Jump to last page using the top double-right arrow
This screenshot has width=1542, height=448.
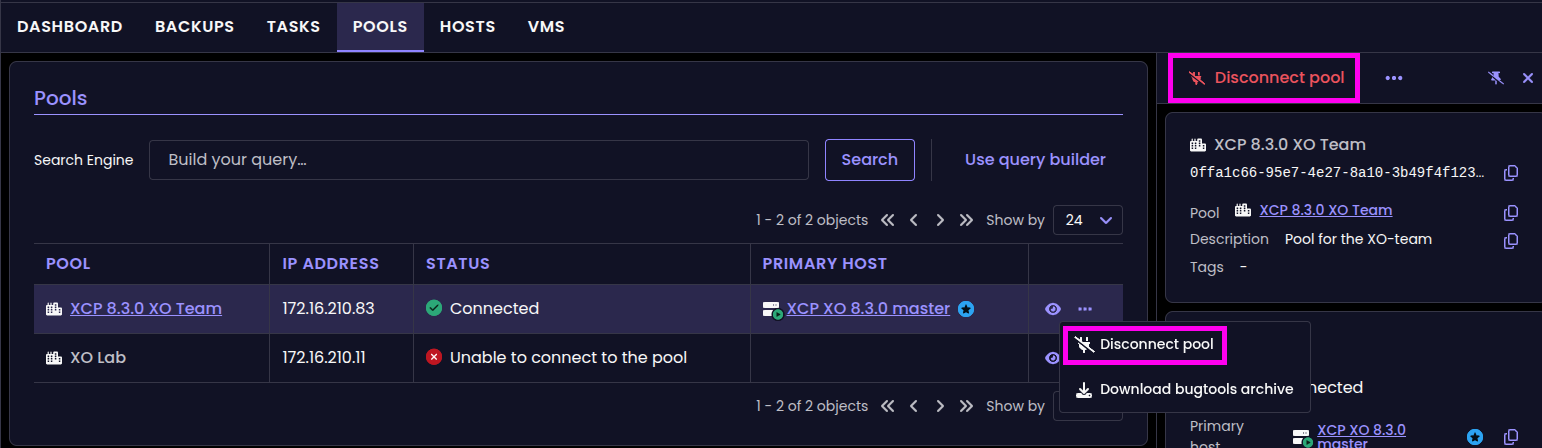coord(966,220)
